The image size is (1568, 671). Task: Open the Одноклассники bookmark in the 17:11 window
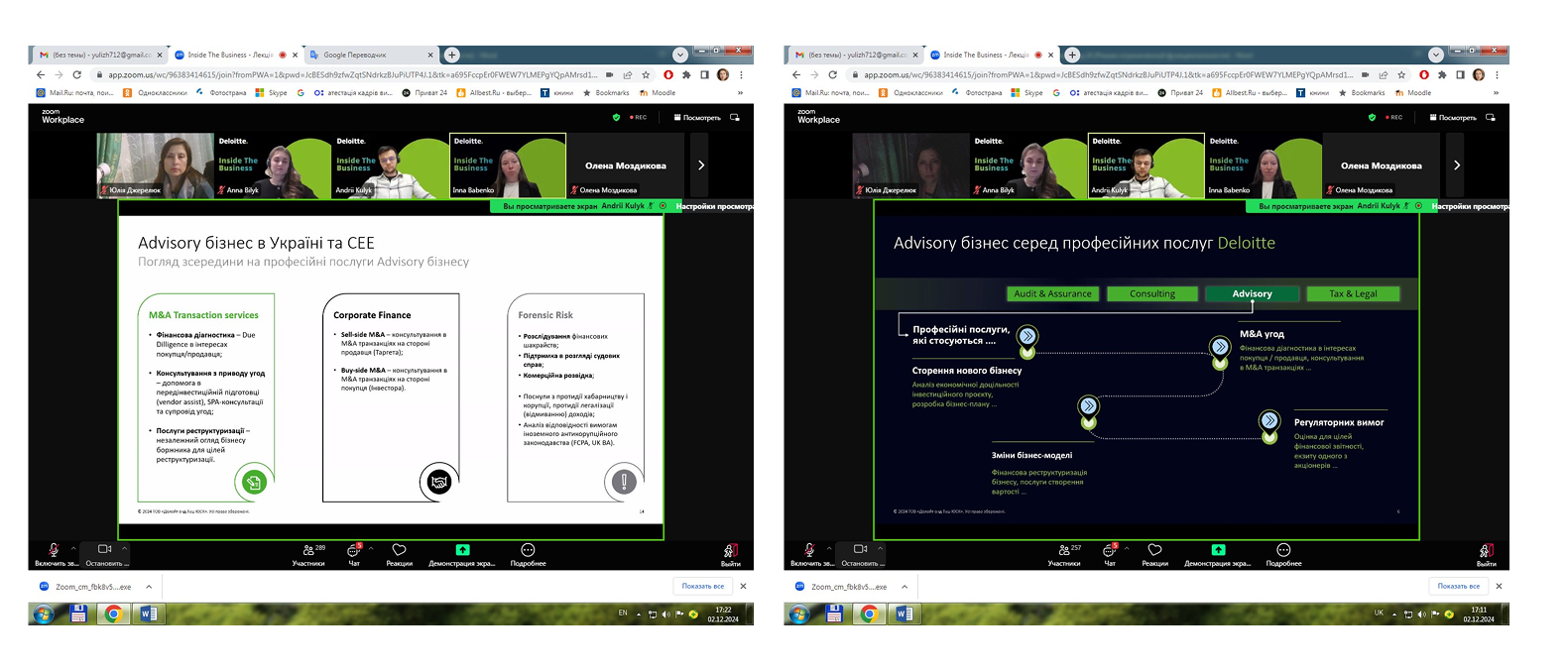tap(910, 92)
